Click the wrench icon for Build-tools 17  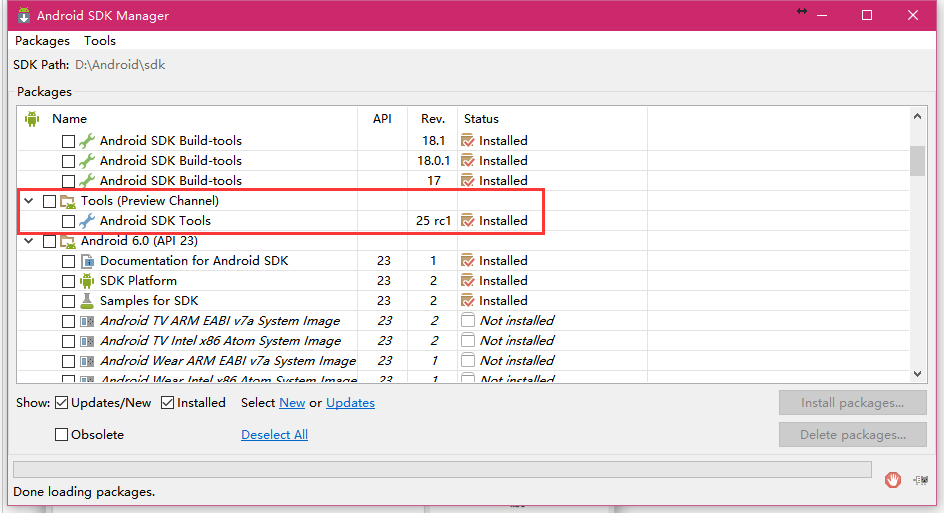[87, 181]
